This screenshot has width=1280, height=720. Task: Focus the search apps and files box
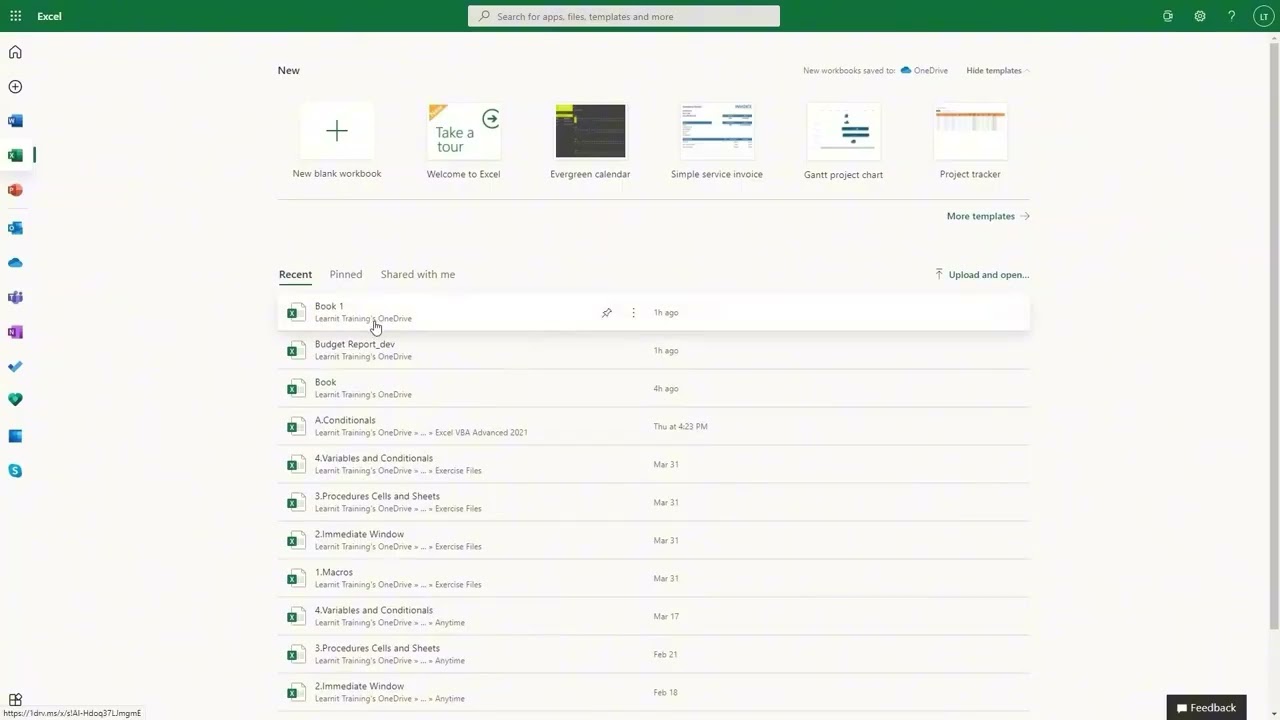(624, 16)
